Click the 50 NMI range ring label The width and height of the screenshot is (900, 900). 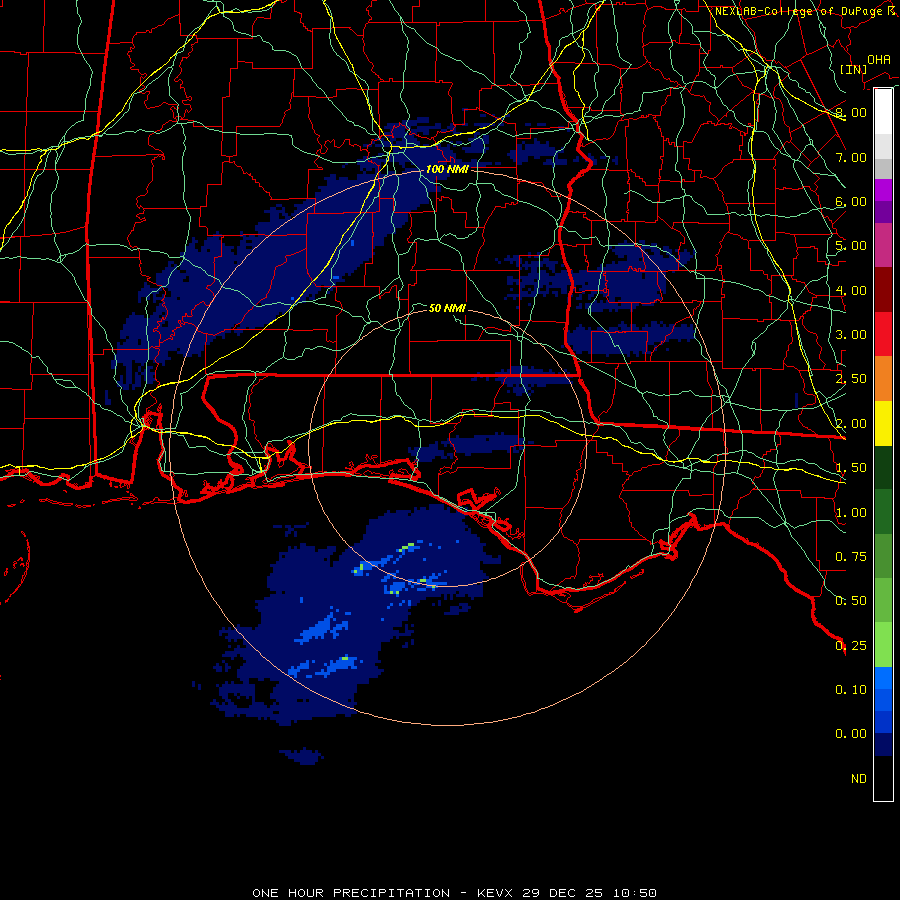447,308
